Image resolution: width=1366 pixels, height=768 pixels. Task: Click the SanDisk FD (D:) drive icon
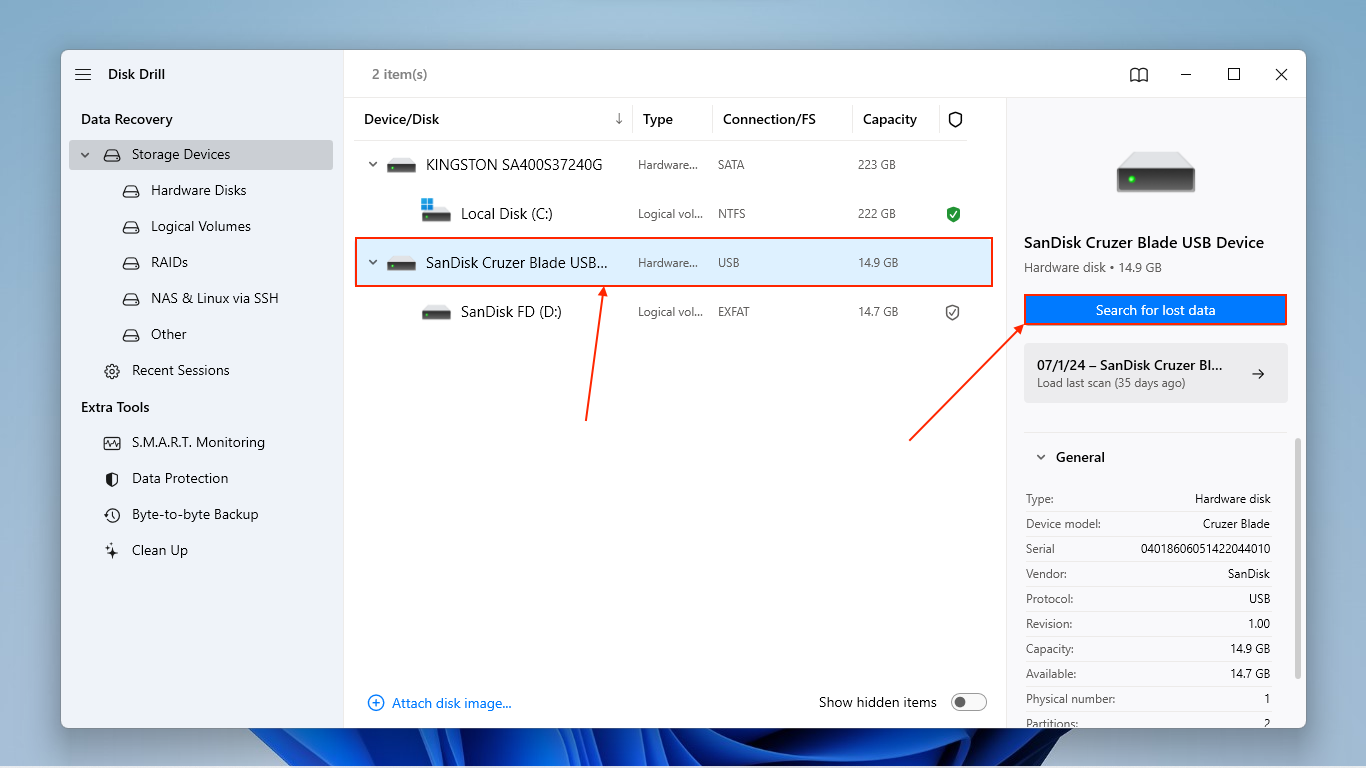(x=436, y=312)
